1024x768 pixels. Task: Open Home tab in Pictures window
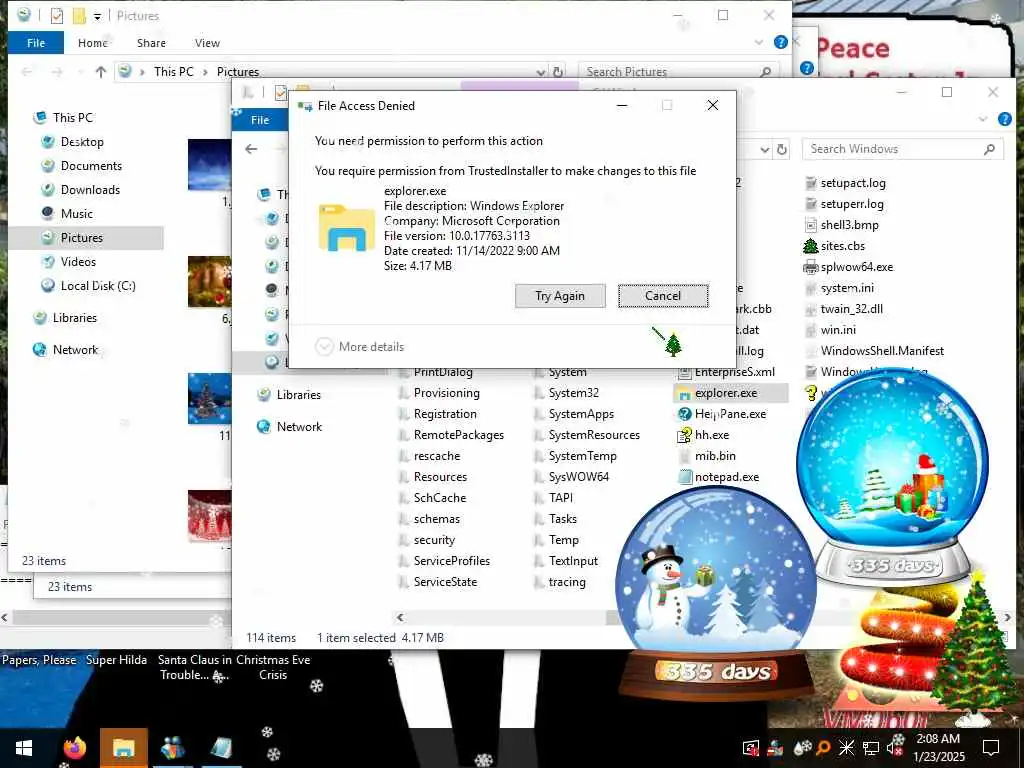(93, 43)
